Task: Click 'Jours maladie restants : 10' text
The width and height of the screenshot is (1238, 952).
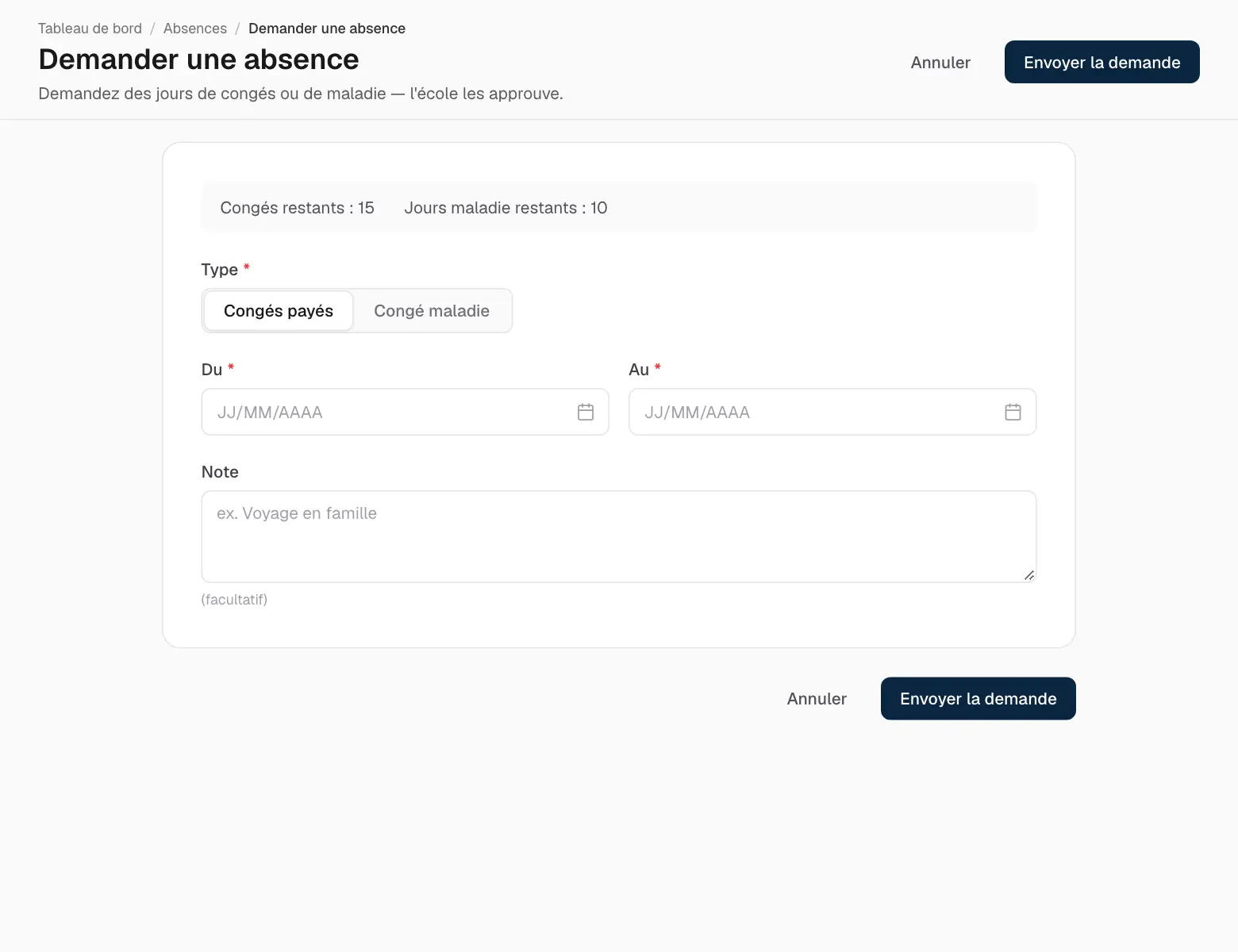Action: click(506, 208)
